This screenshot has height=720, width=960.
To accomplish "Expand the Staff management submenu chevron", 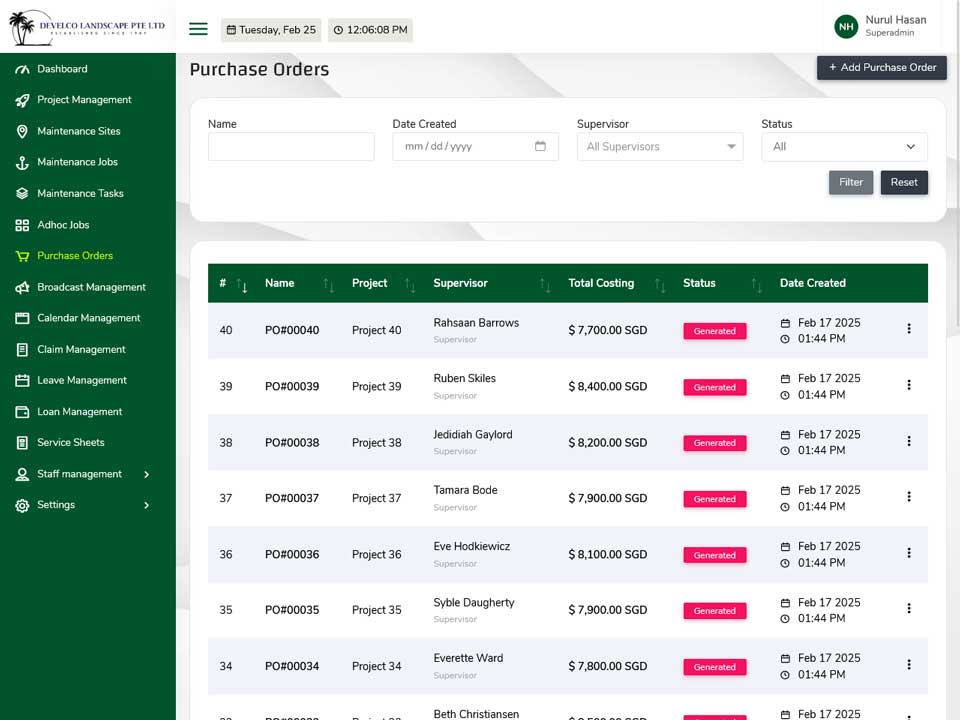I will pos(146,474).
